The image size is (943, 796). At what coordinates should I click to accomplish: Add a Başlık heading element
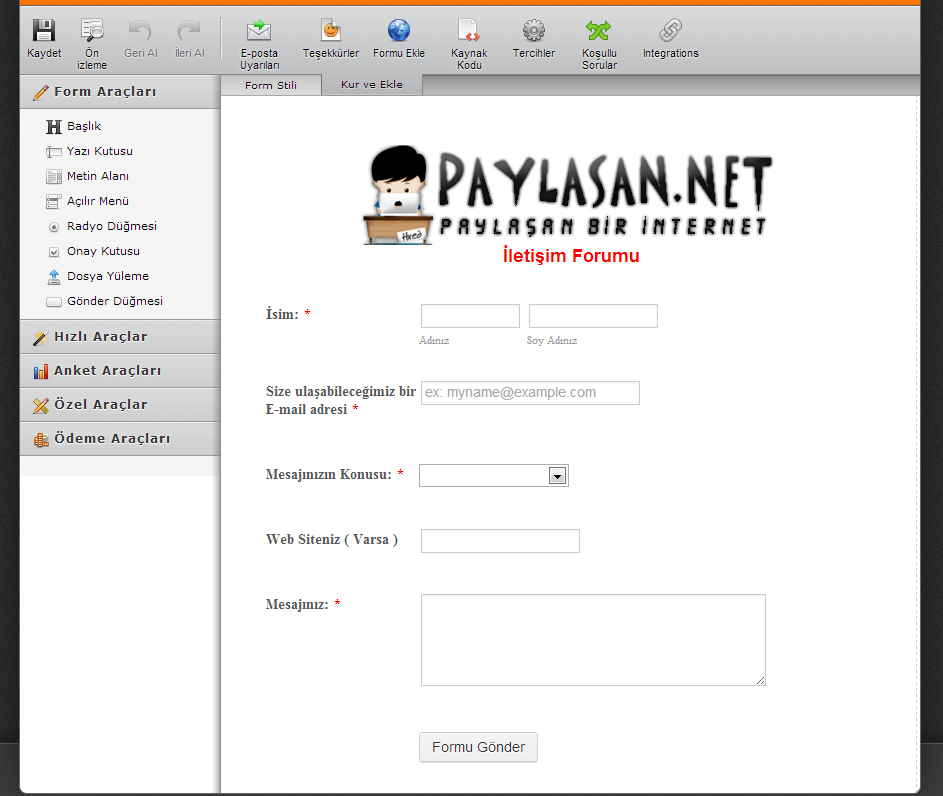73,126
